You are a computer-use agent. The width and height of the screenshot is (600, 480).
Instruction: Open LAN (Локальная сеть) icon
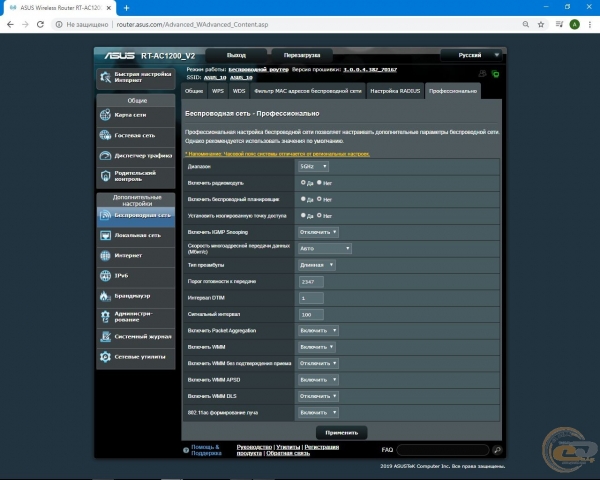point(105,235)
